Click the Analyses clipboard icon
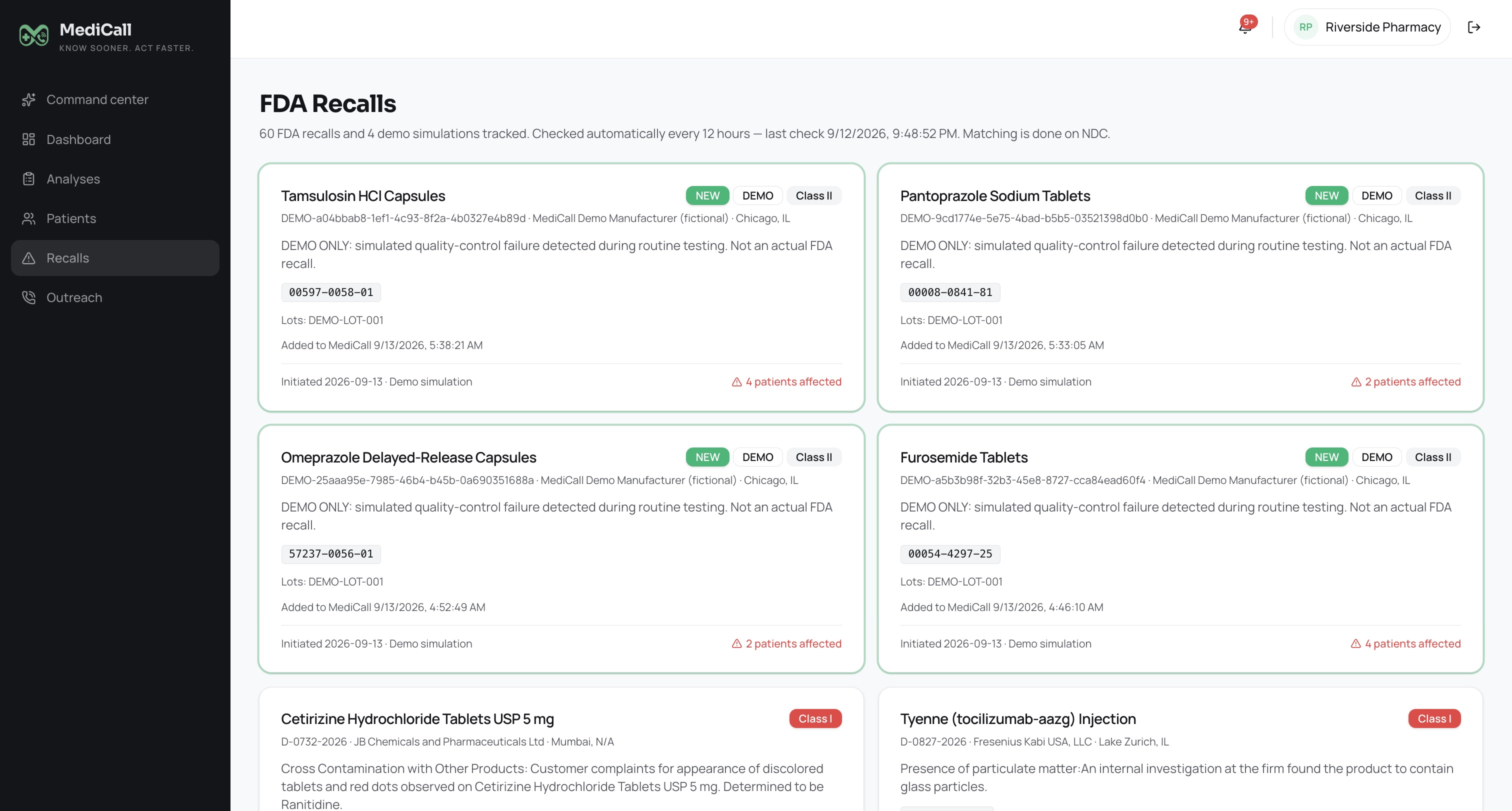The image size is (1512, 811). (x=28, y=178)
